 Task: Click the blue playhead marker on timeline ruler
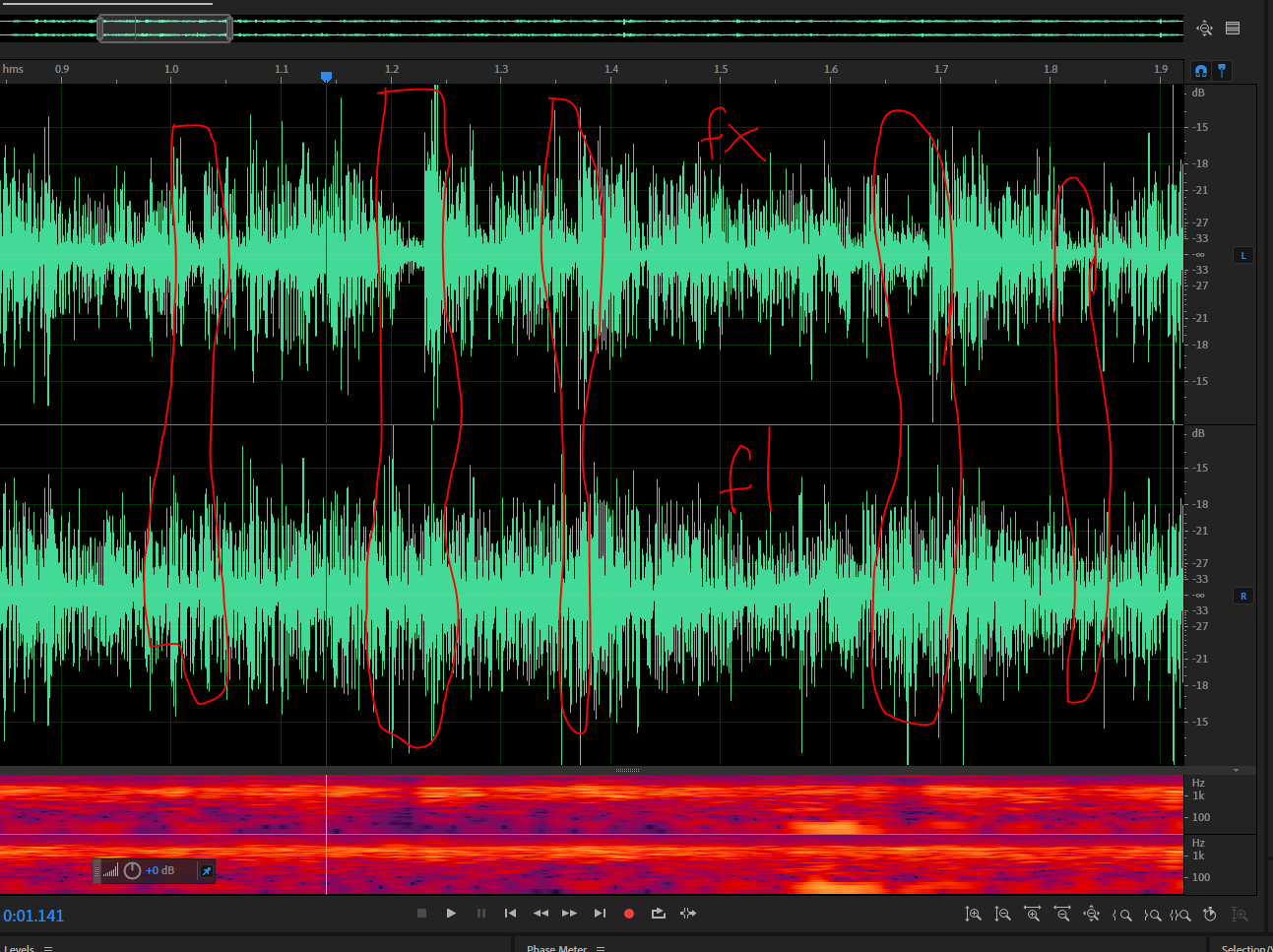(326, 77)
